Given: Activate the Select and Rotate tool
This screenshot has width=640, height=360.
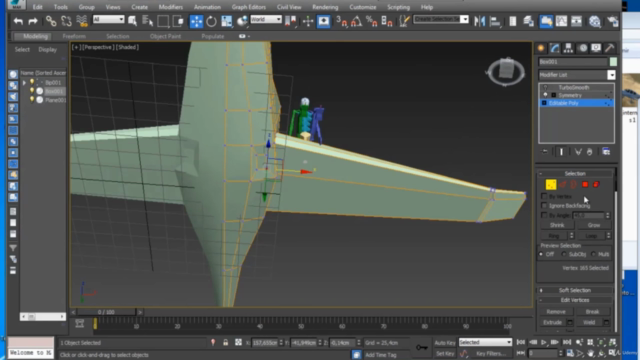Looking at the screenshot, I should click(x=211, y=21).
